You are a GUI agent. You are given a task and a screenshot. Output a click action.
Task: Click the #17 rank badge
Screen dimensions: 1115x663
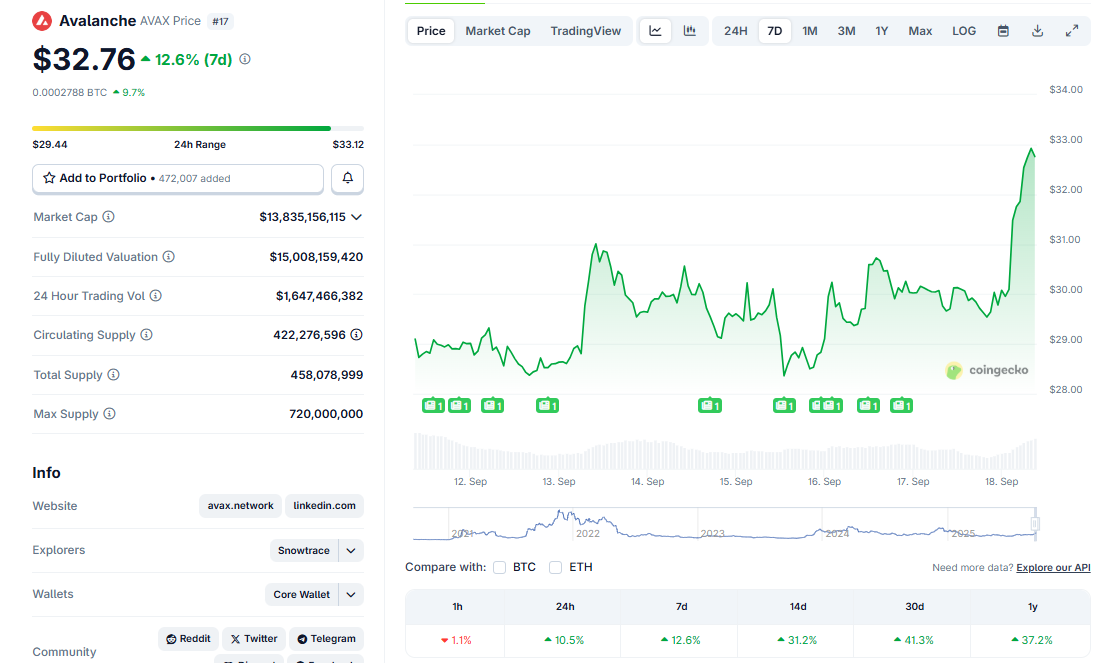pyautogui.click(x=220, y=21)
